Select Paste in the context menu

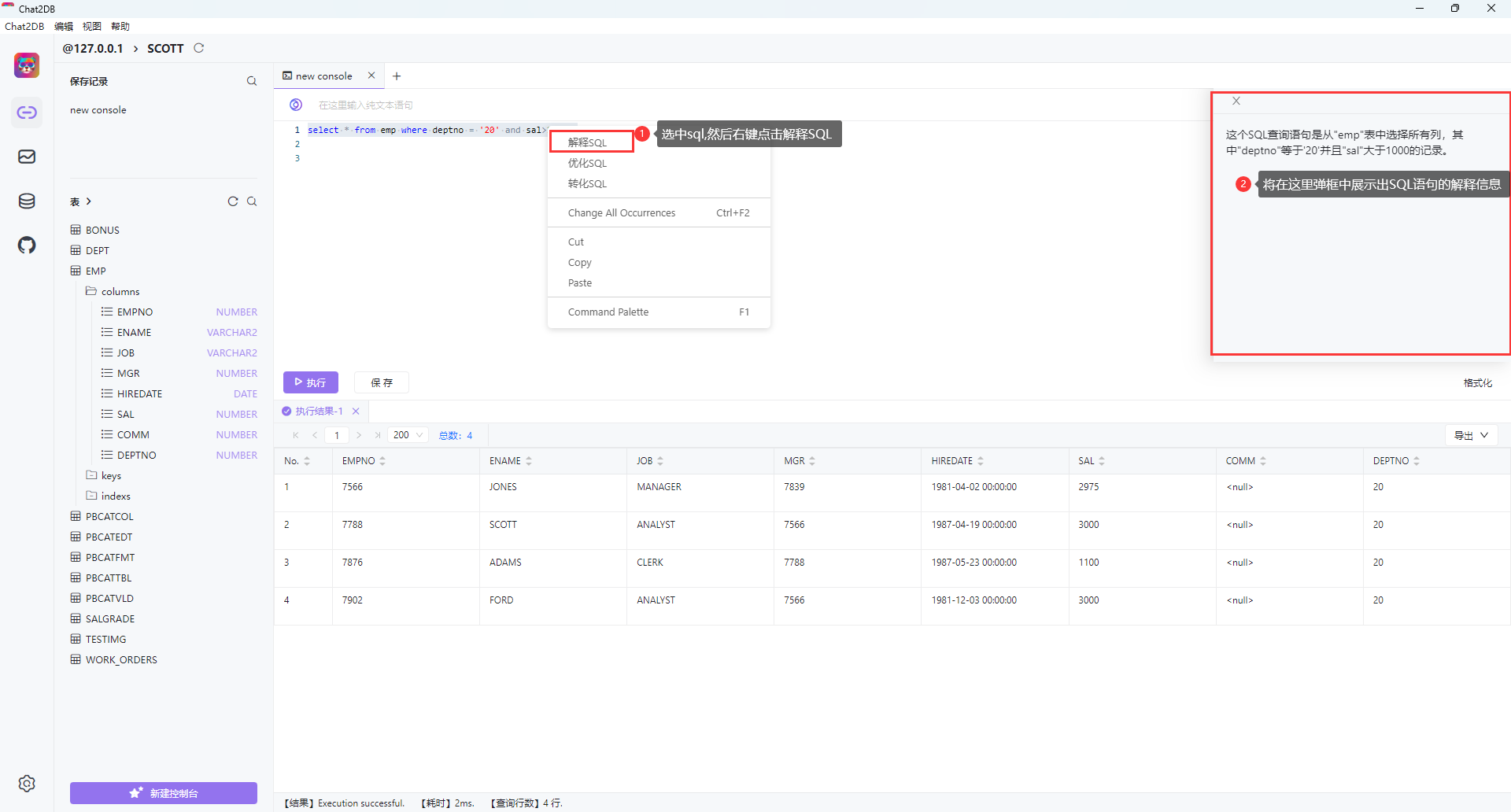click(659, 282)
